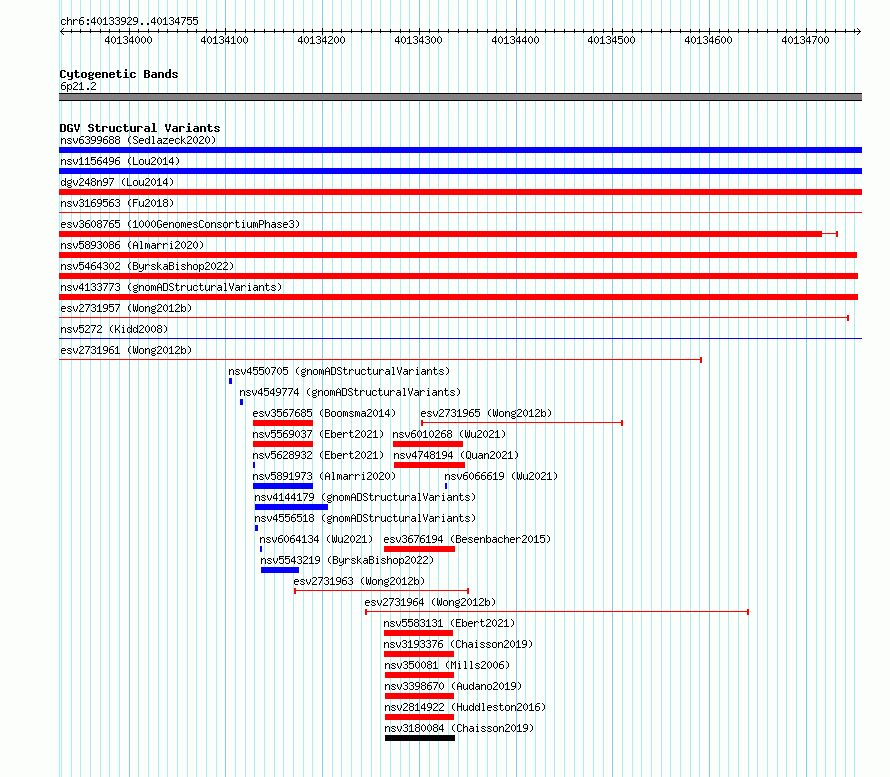Click the nsv5569037 (Ebert2021) label

click(318, 434)
